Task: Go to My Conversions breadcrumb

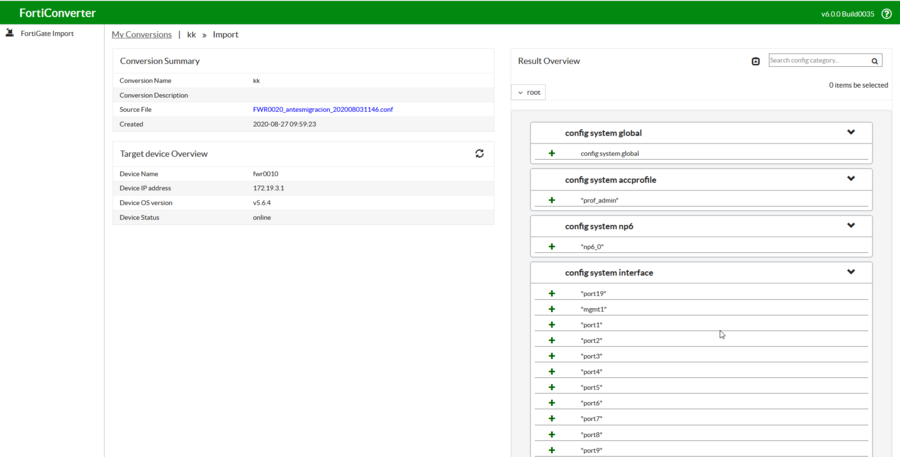Action: 141,34
